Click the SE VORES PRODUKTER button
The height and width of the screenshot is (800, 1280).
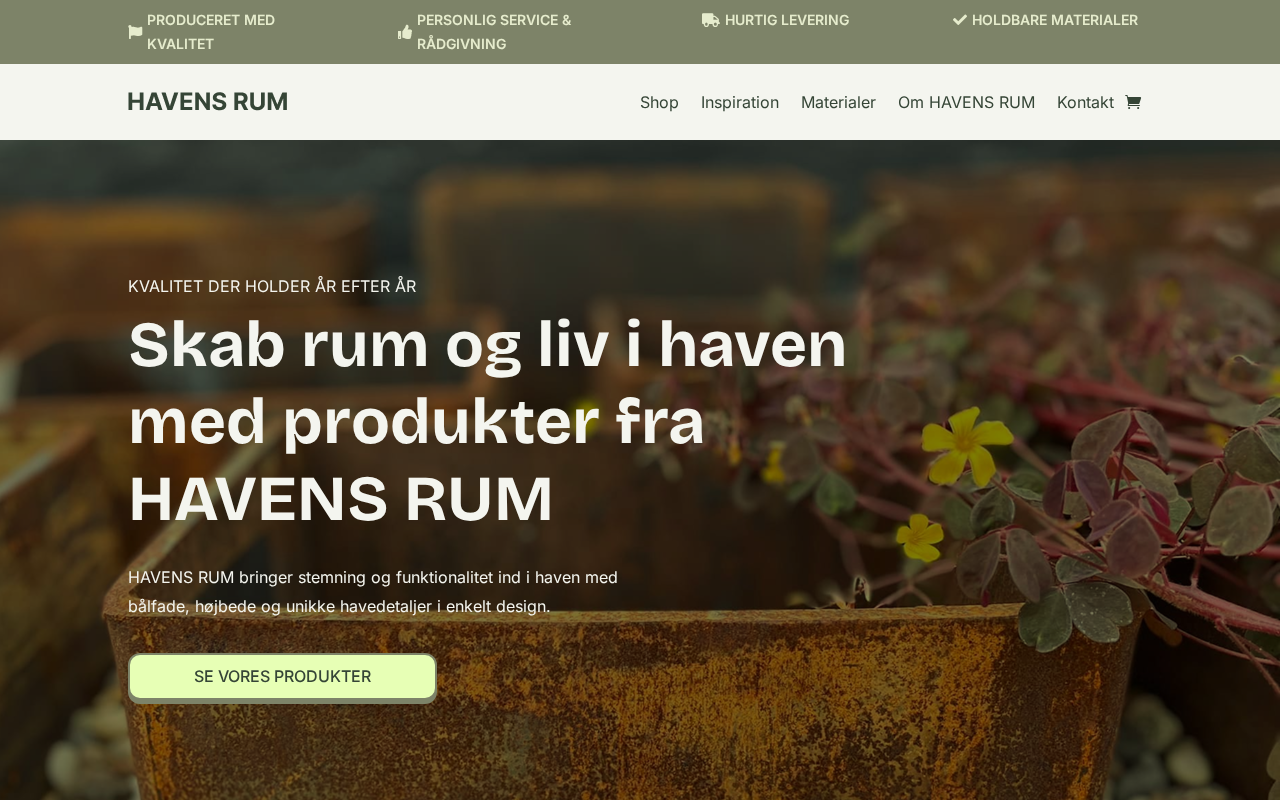282,676
